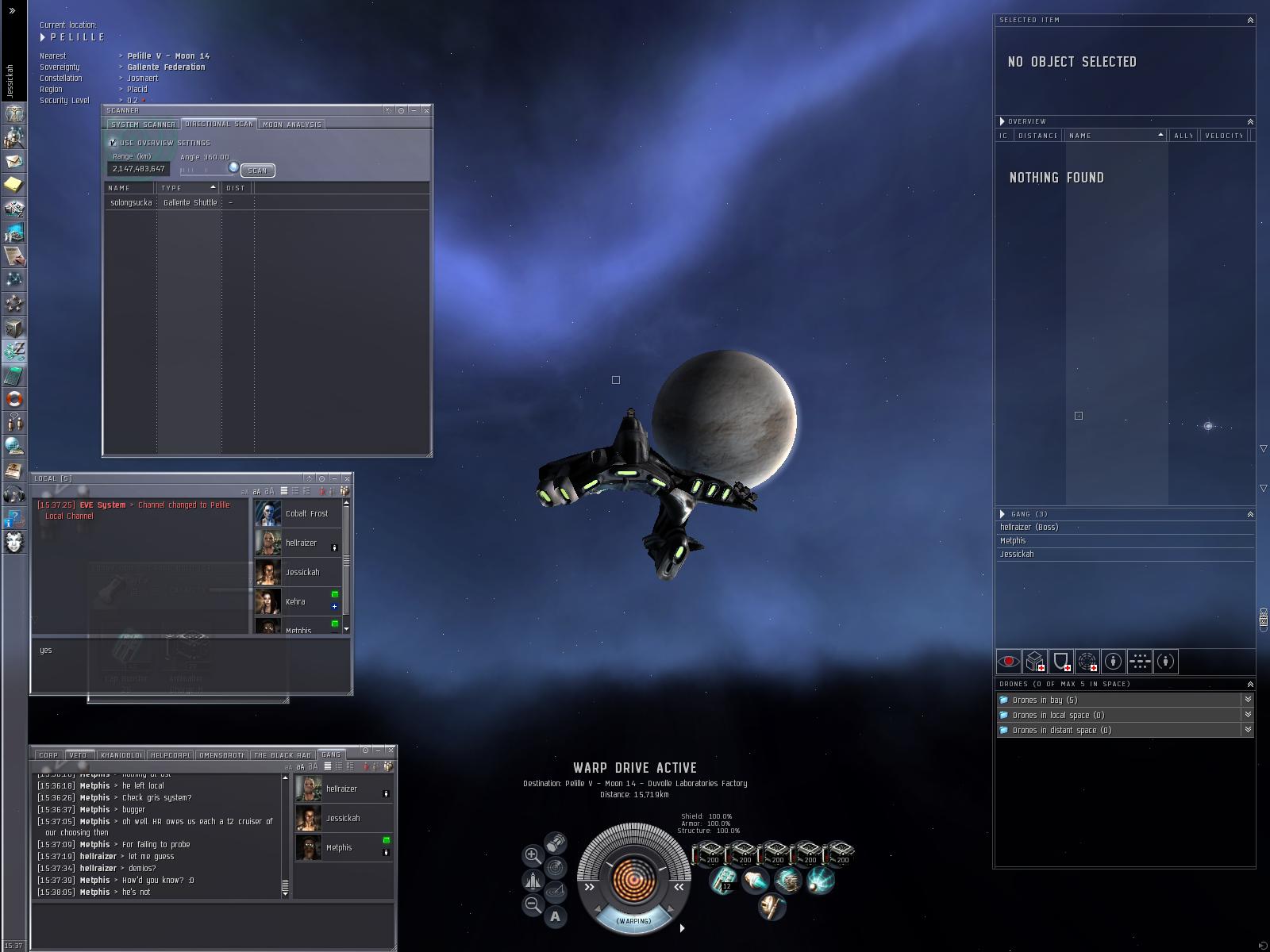Viewport: 1270px width, 952px height.
Task: Collapse the Selected Item panel
Action: [1250, 20]
